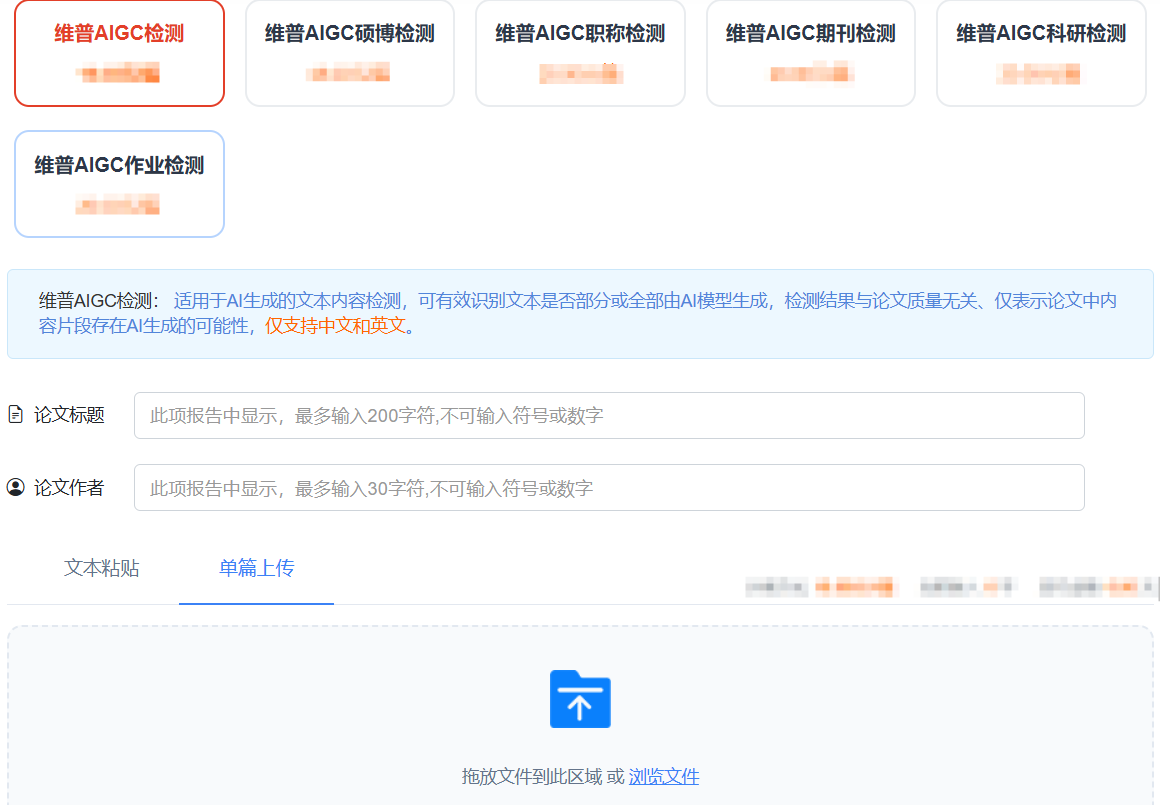Choose the 维普AIGC硕博检测 card
Screen dimensions: 1160x805
coord(350,53)
